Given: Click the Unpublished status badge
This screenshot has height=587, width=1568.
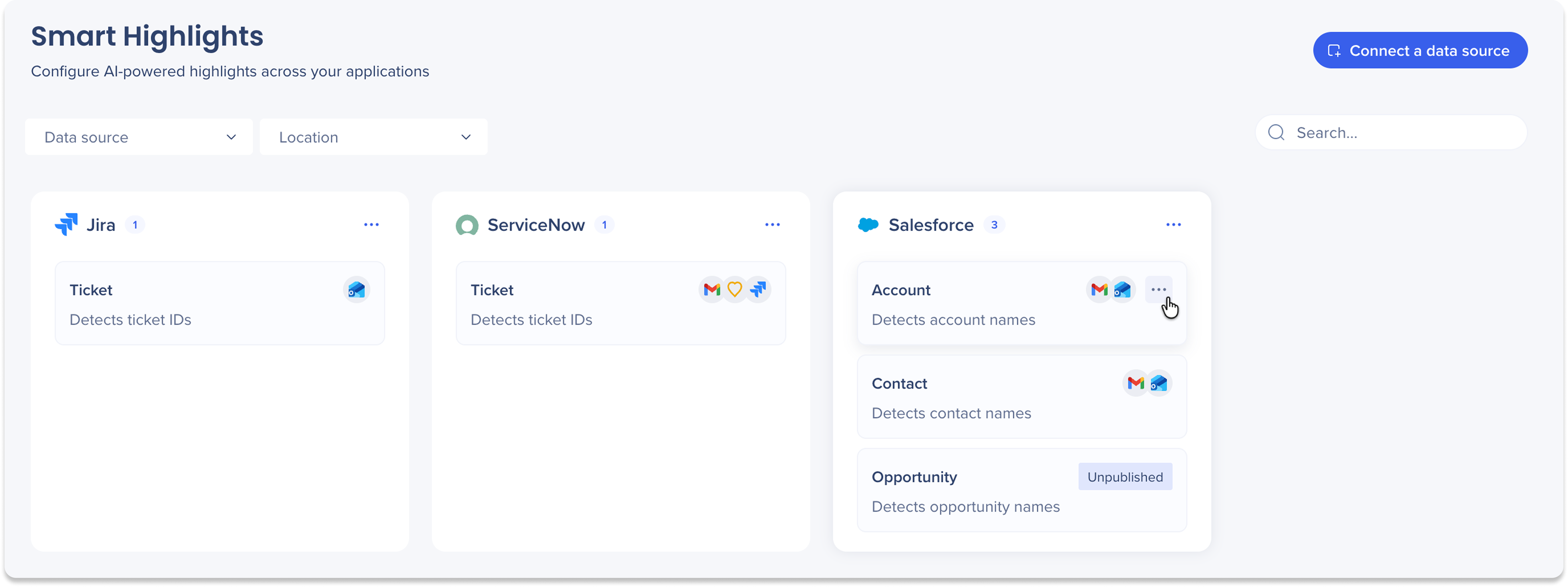Looking at the screenshot, I should pyautogui.click(x=1125, y=477).
